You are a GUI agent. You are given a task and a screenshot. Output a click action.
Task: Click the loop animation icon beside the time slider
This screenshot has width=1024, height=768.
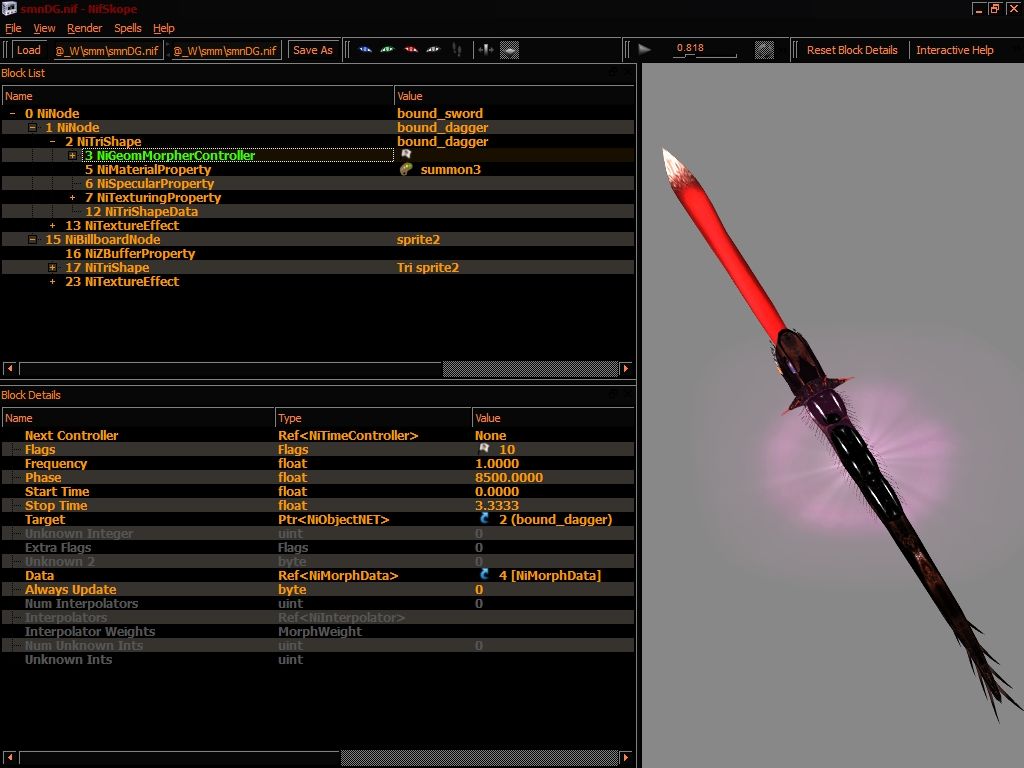tap(764, 50)
